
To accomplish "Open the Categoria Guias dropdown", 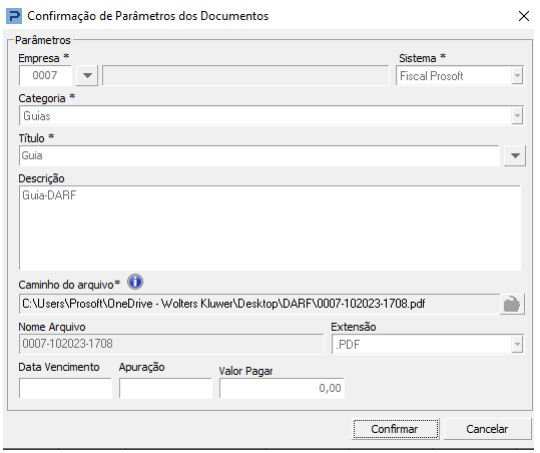I will point(517,115).
